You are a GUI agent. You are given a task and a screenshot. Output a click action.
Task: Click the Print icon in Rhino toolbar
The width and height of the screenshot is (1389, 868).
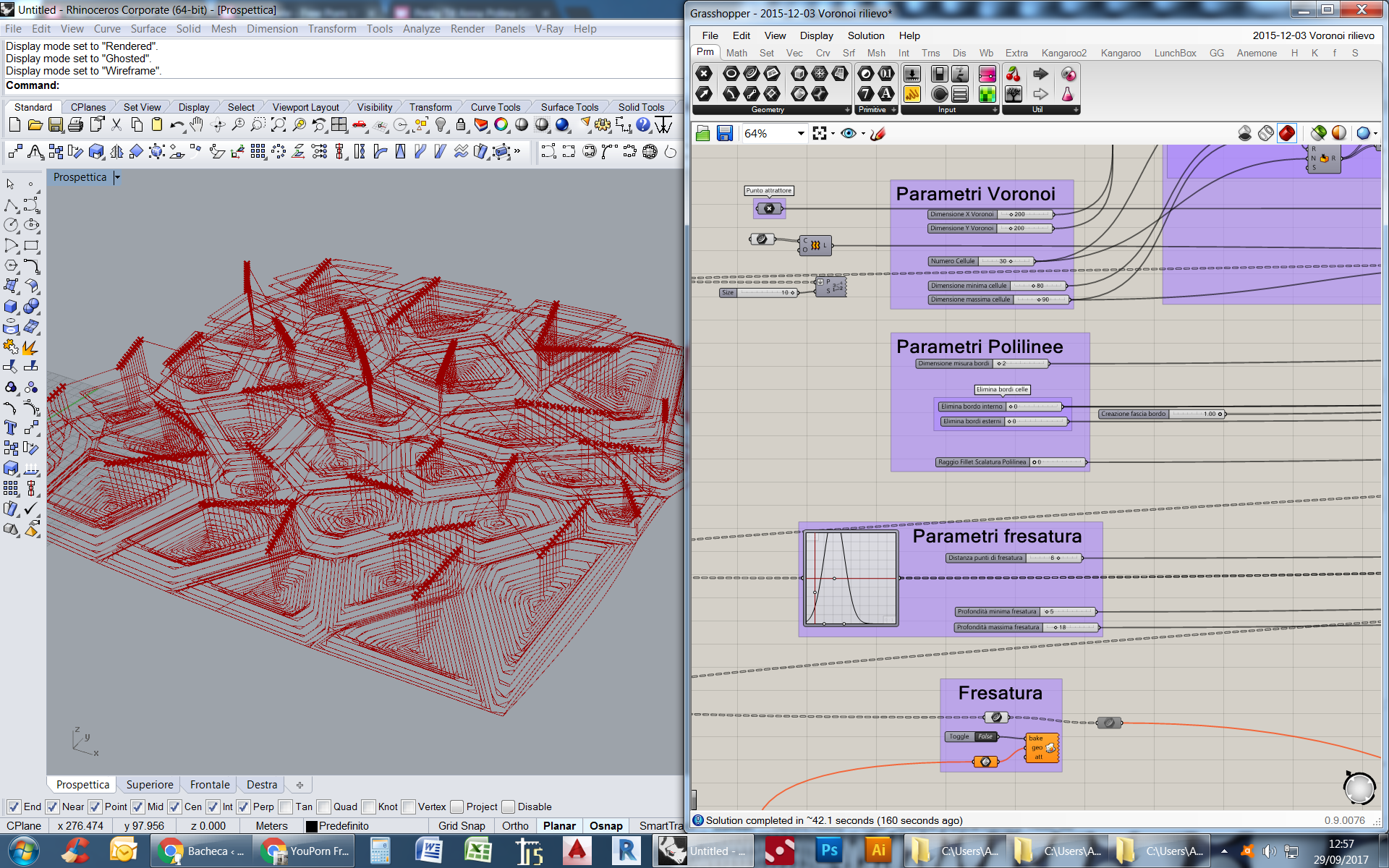click(x=75, y=125)
